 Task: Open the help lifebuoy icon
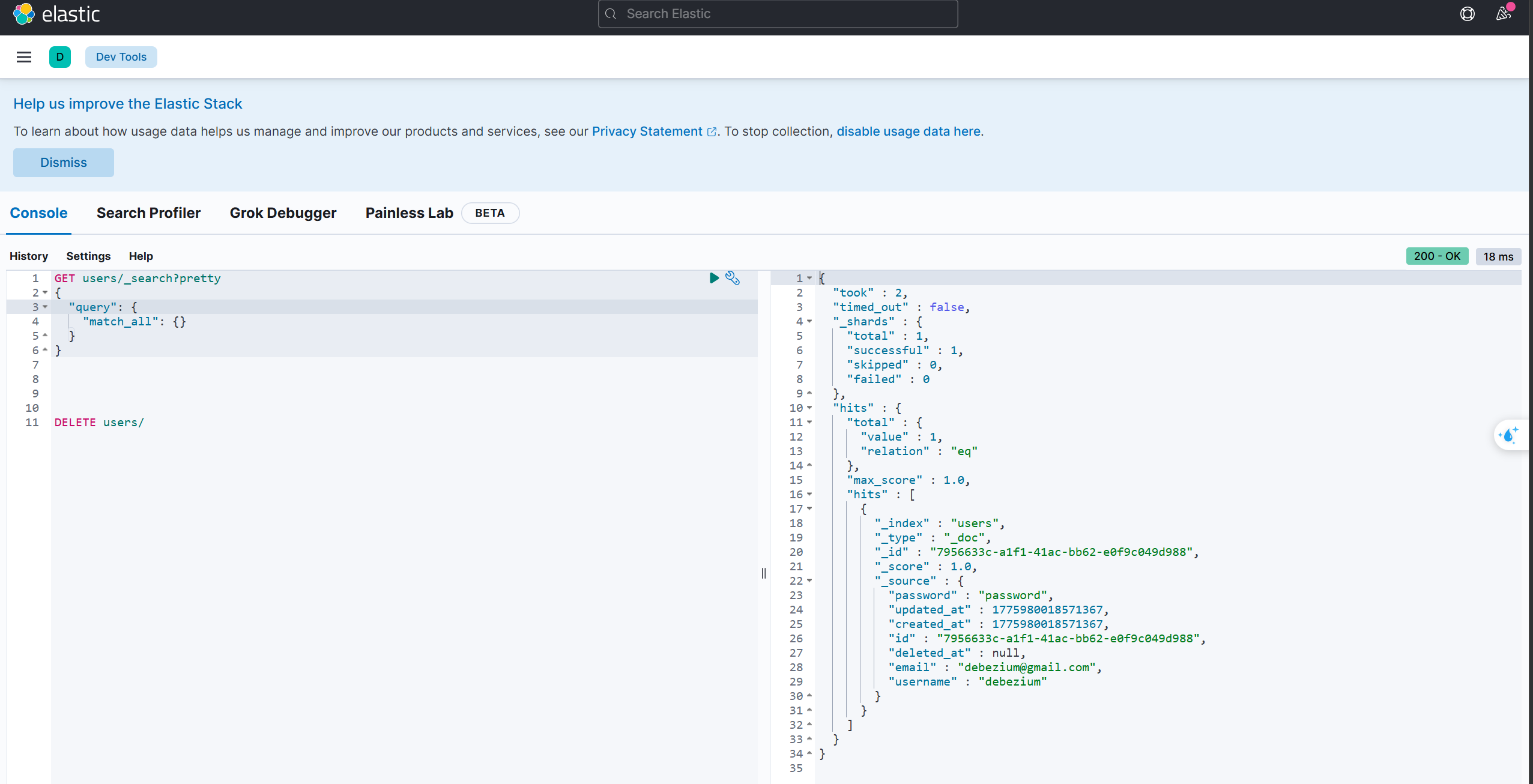point(1467,14)
